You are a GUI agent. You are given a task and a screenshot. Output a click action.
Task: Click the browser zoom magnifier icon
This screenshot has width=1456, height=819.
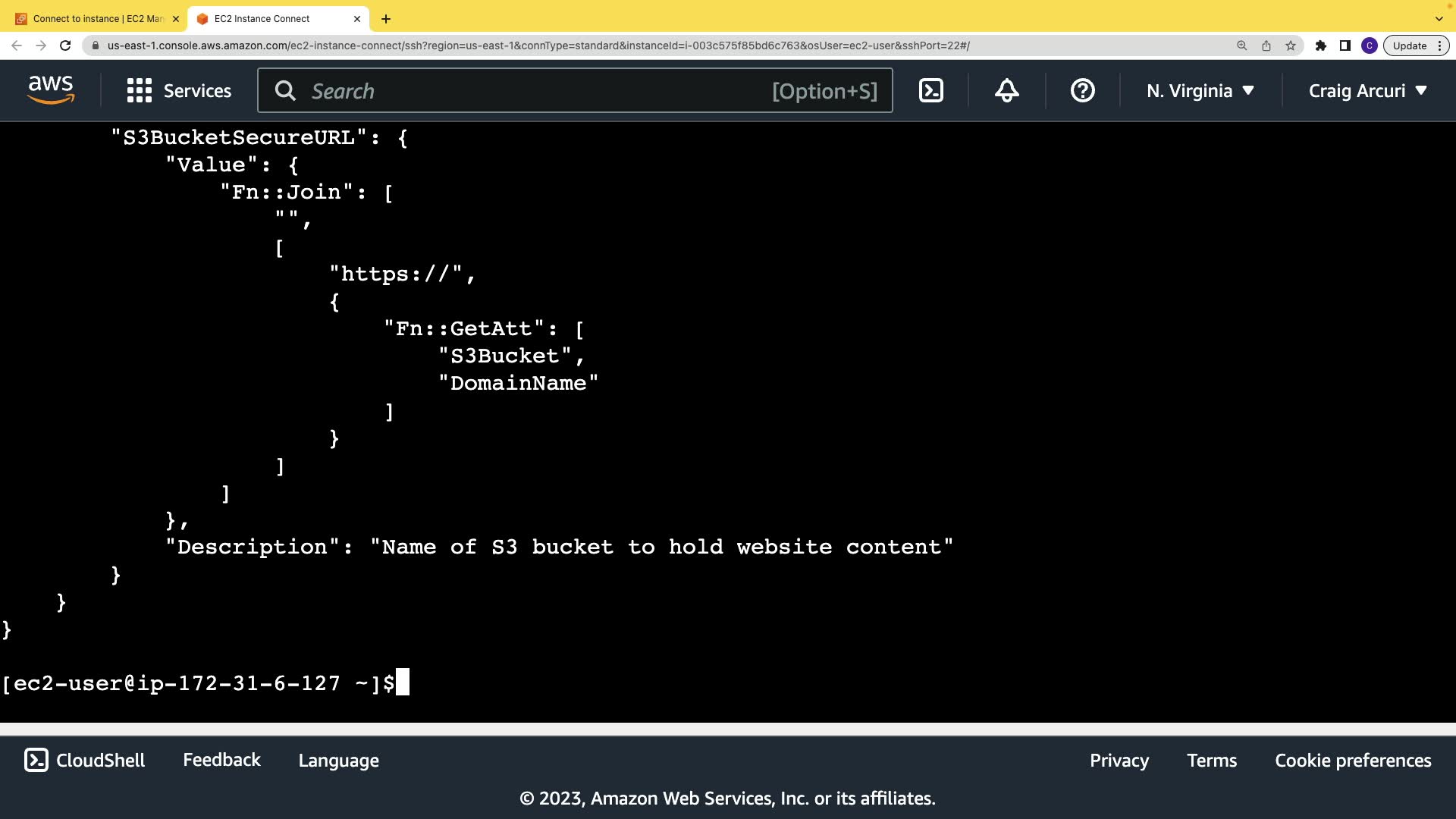[x=1241, y=45]
